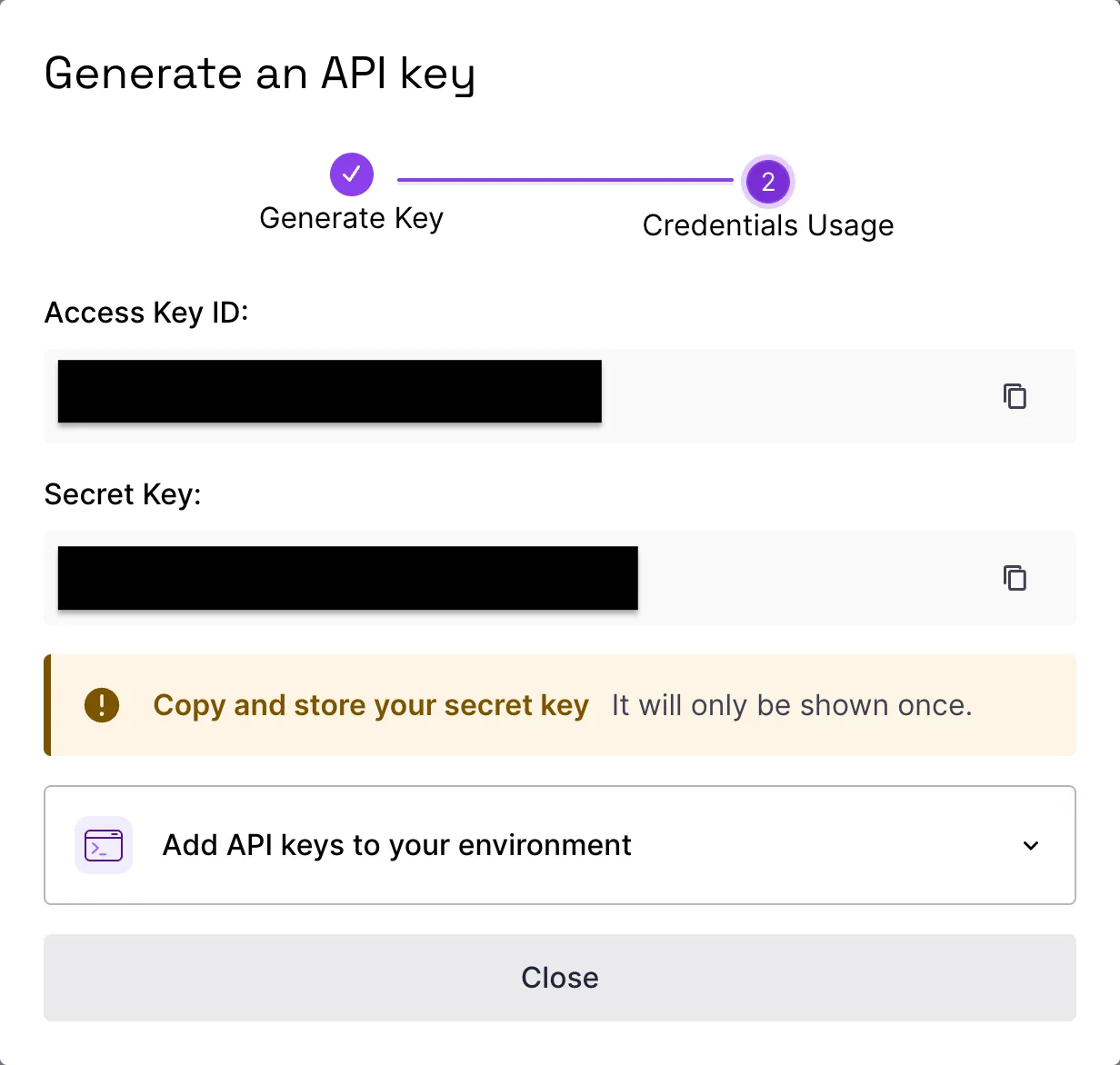The height and width of the screenshot is (1065, 1120).
Task: Collapse the environment setup panel via its arrow
Action: [x=1031, y=845]
